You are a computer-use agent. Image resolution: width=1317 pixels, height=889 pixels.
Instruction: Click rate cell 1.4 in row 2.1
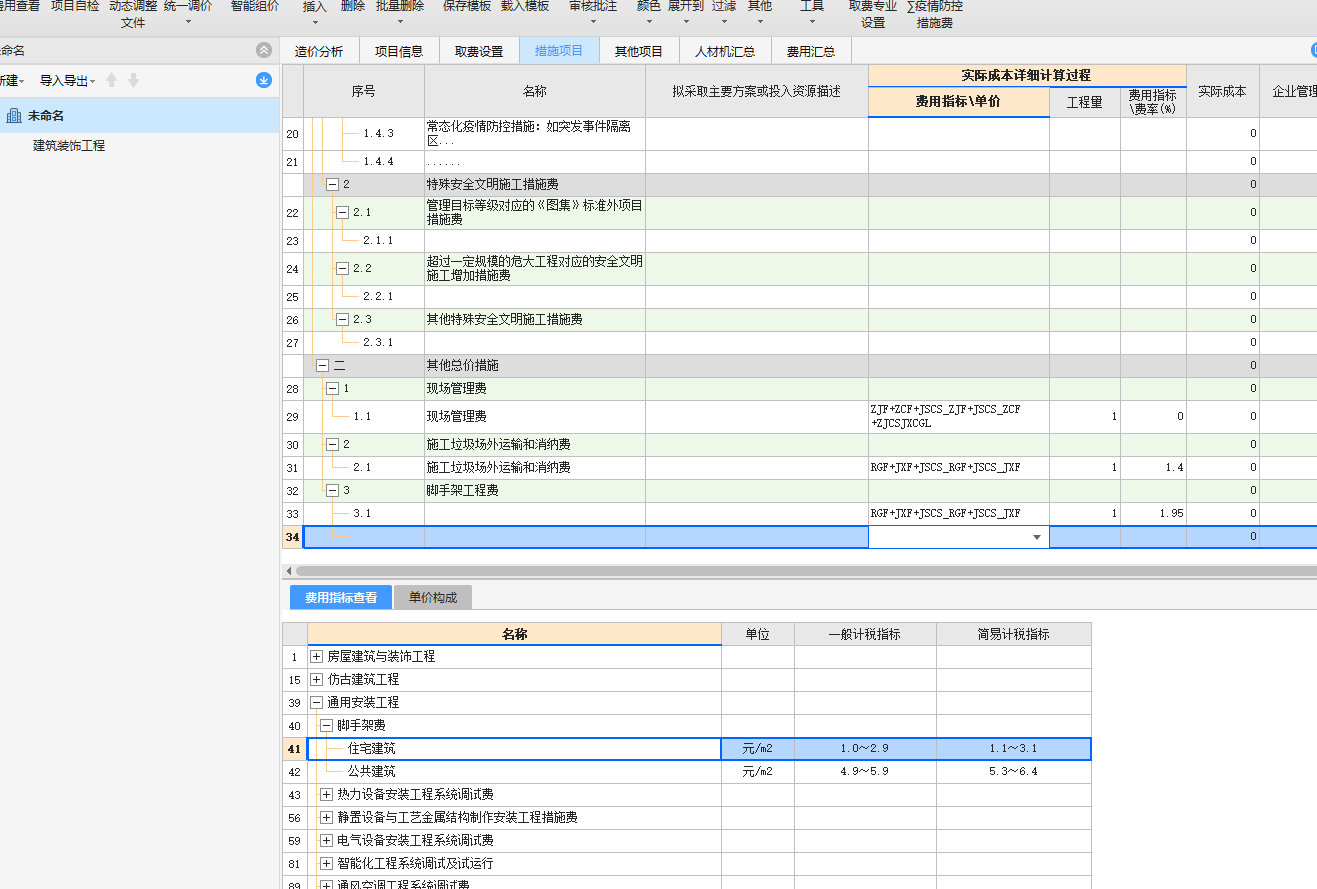pyautogui.click(x=1153, y=467)
